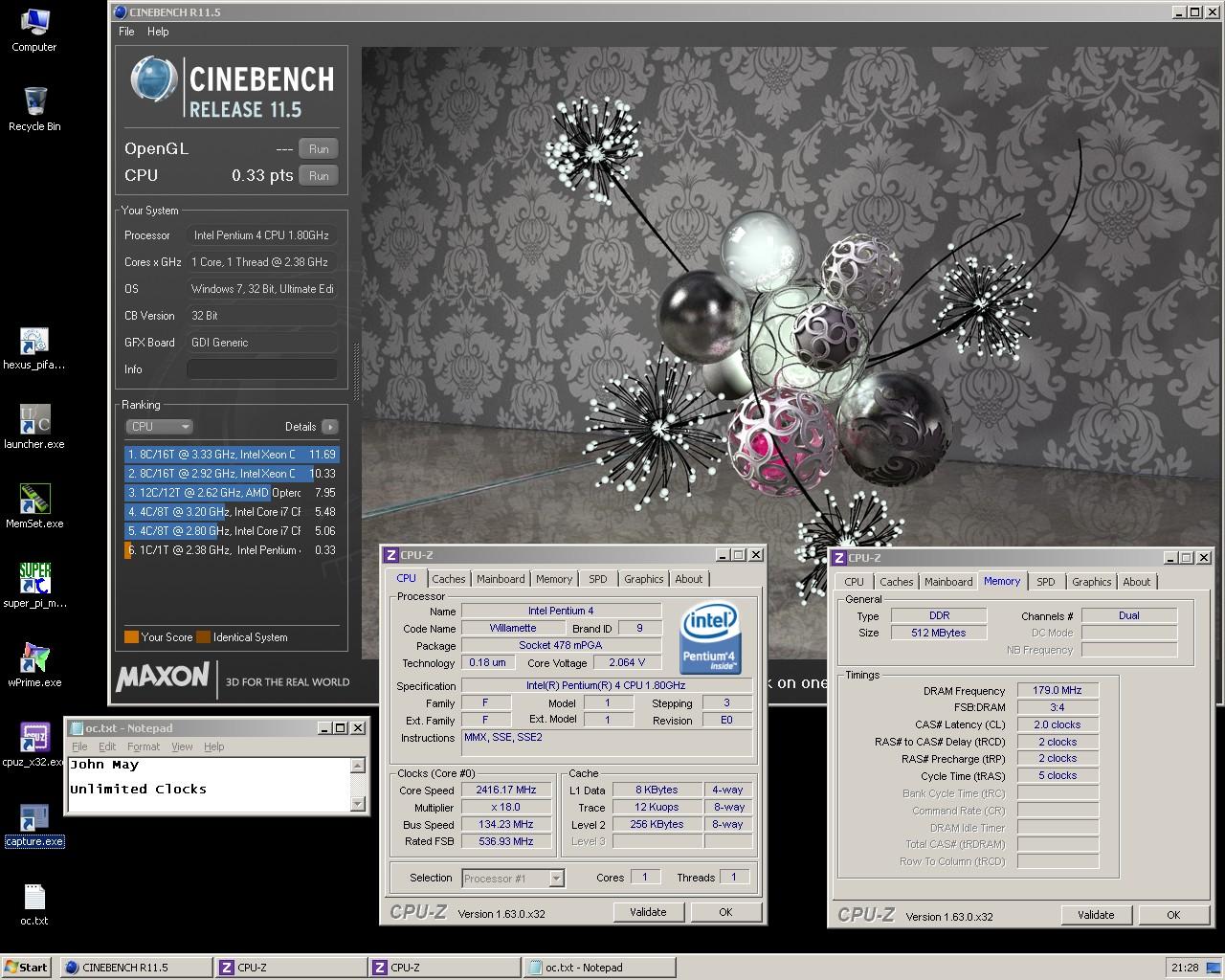Open Notepad Help menu

click(214, 746)
